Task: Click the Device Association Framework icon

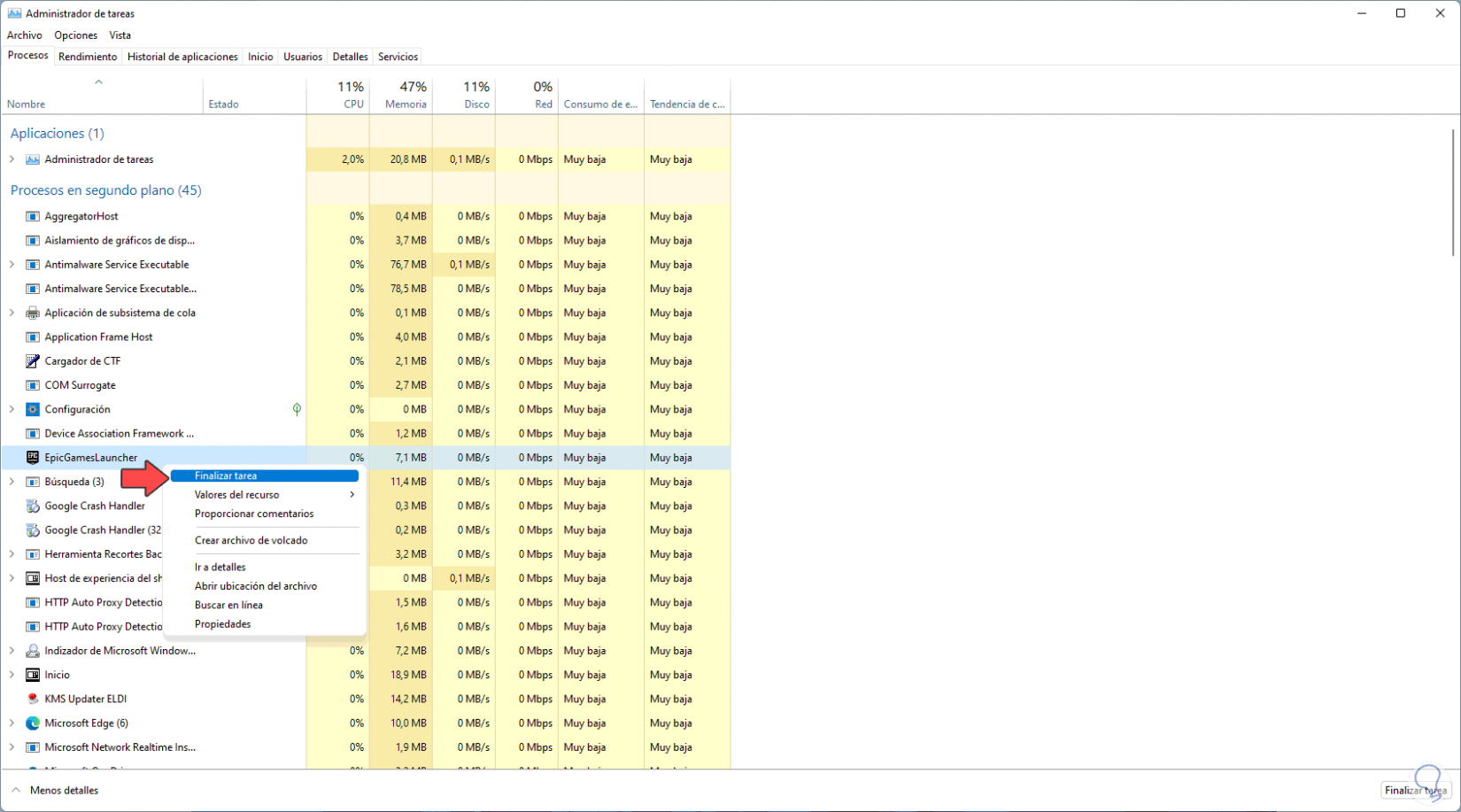Action: pos(33,433)
